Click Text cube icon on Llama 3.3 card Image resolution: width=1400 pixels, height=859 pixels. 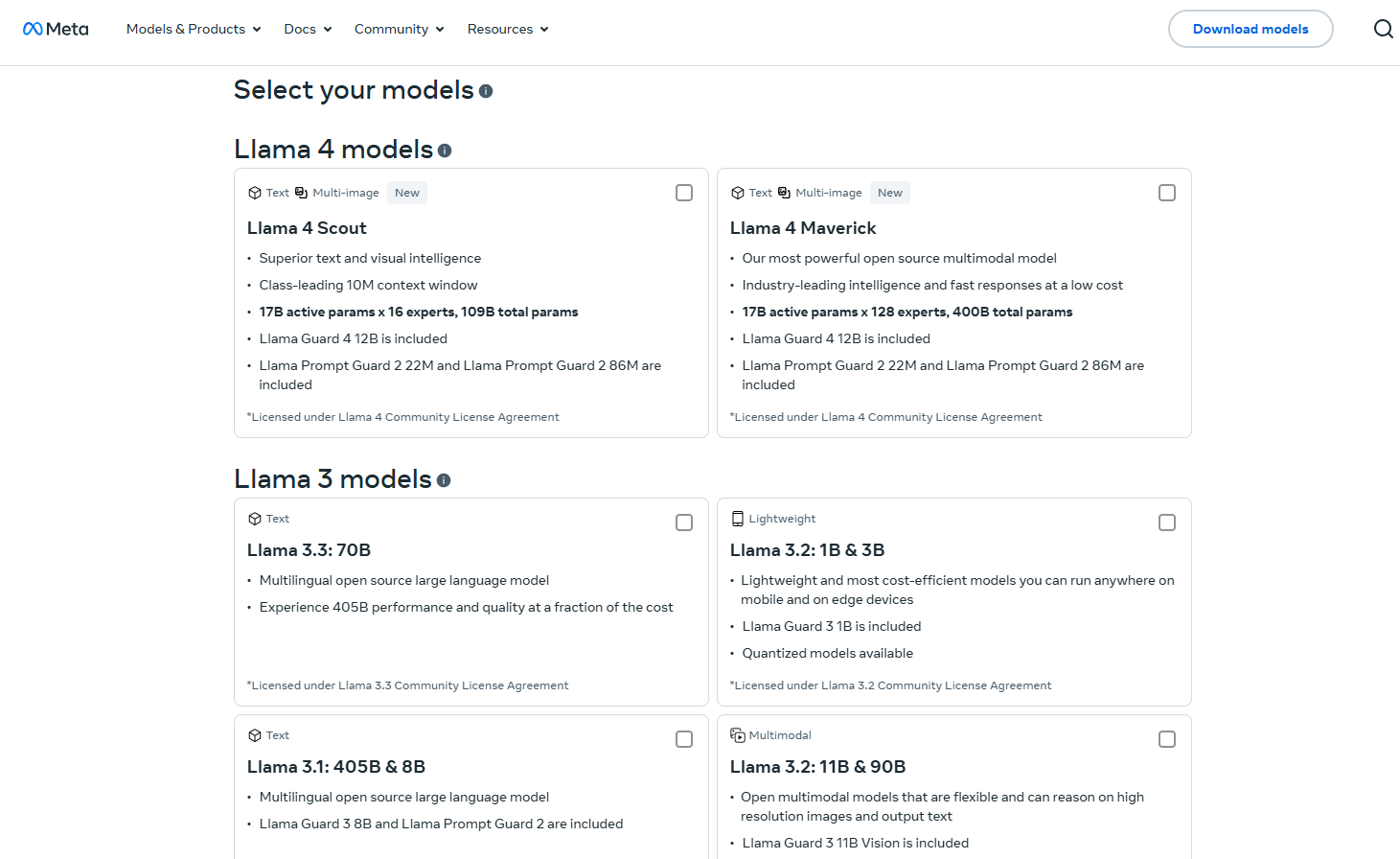click(x=255, y=519)
